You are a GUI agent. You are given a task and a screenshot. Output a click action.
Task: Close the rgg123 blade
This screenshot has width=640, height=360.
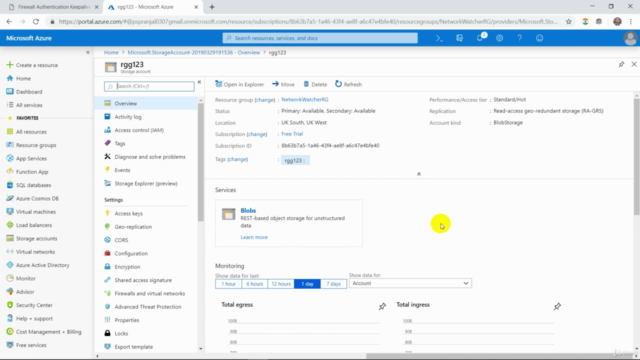click(x=634, y=64)
